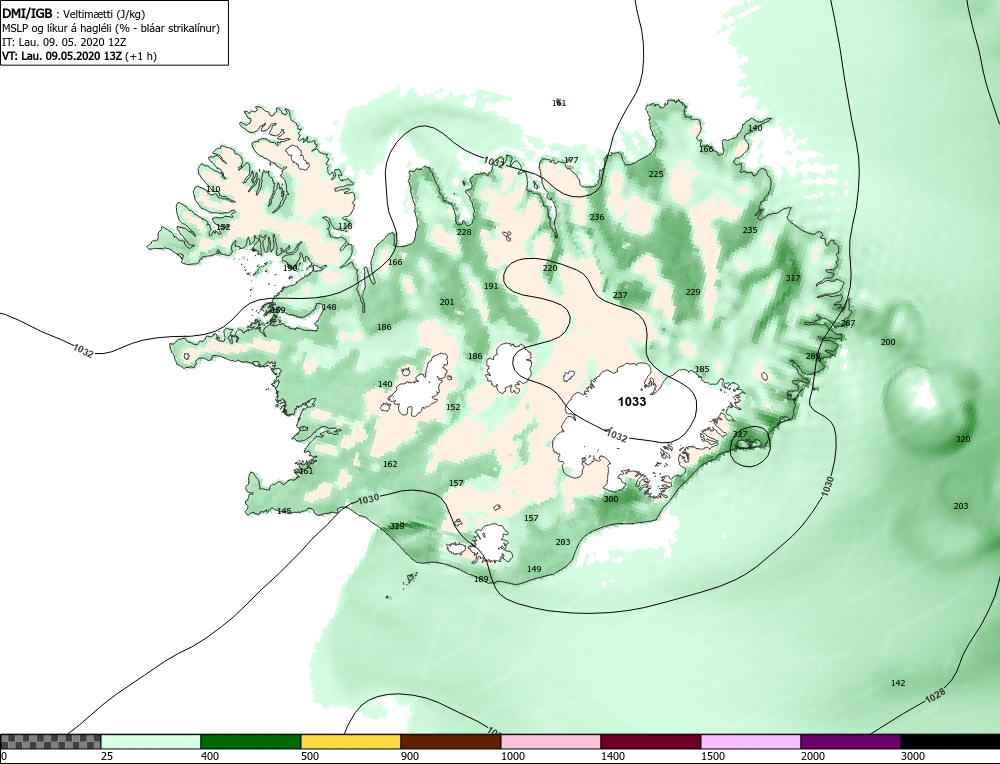Click the 'DMI/IGB : Veltimætti (J/kg)' title line
The width and height of the screenshot is (1000, 764).
coord(75,15)
